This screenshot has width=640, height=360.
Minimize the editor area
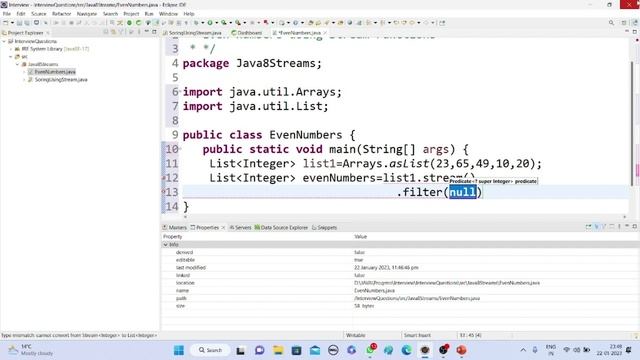pyautogui.click(x=627, y=31)
